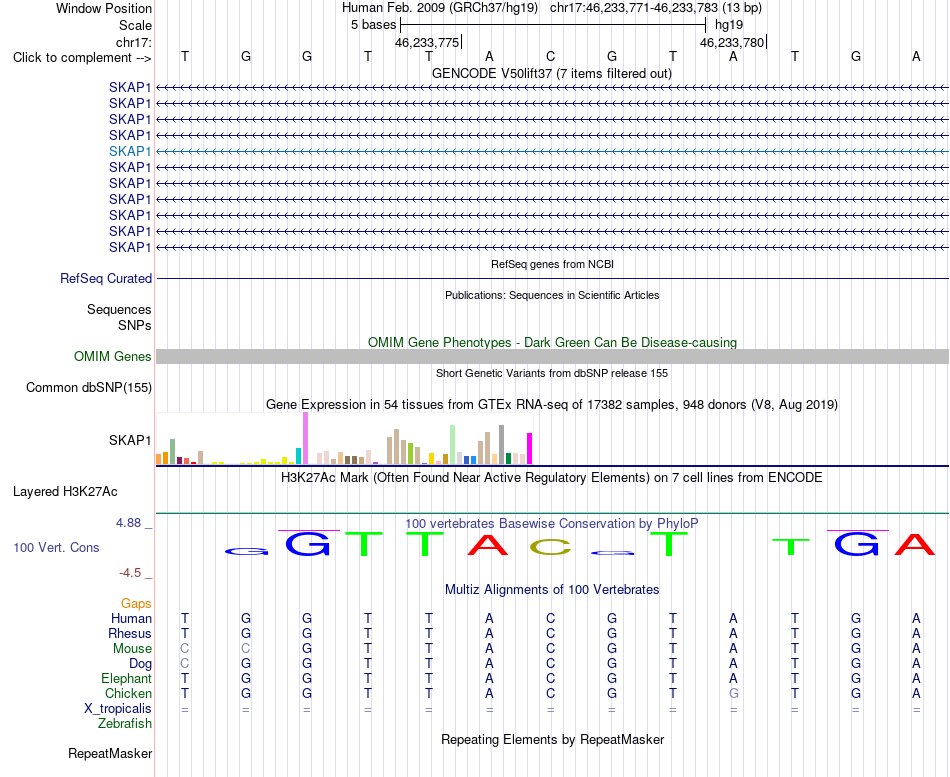Click the light-blue highlighted SKAP1 transcript label

click(x=130, y=151)
